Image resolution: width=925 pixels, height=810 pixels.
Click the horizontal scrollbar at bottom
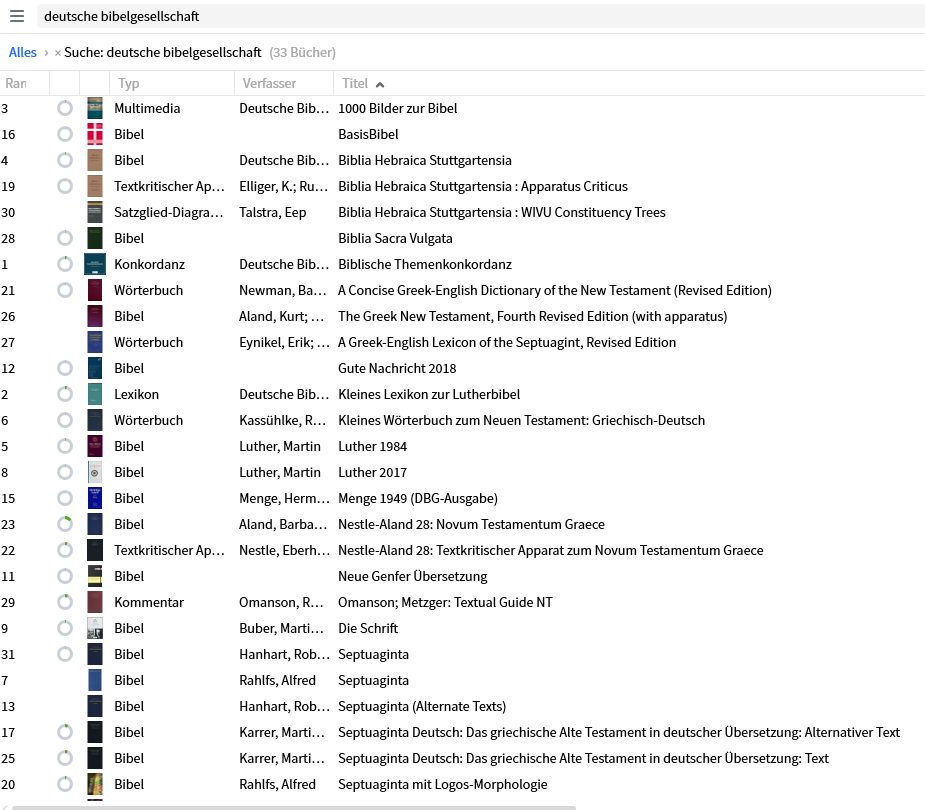(294, 807)
